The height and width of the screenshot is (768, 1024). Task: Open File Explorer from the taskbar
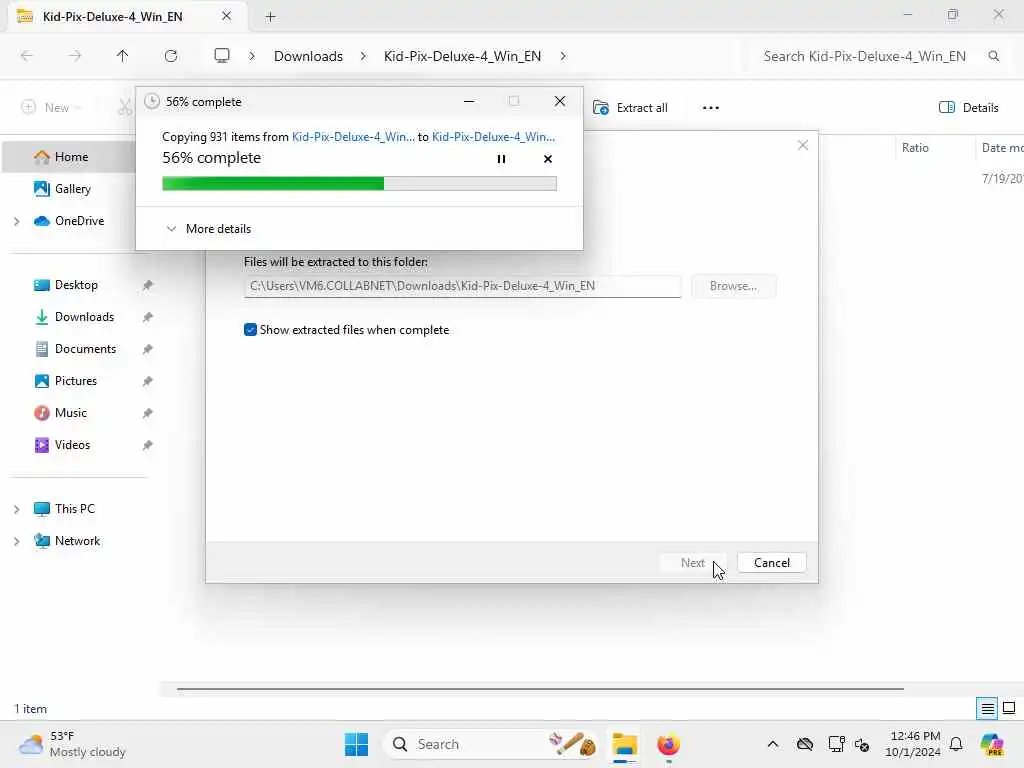[x=624, y=744]
